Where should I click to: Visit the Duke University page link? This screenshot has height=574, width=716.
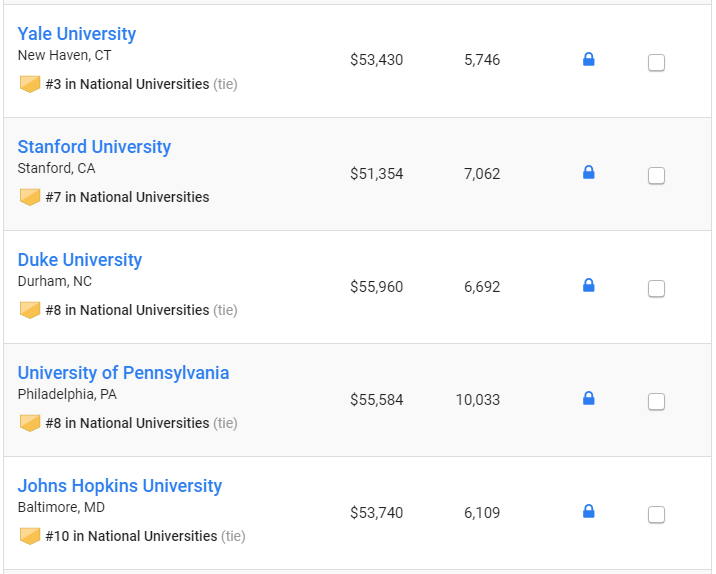pos(80,260)
